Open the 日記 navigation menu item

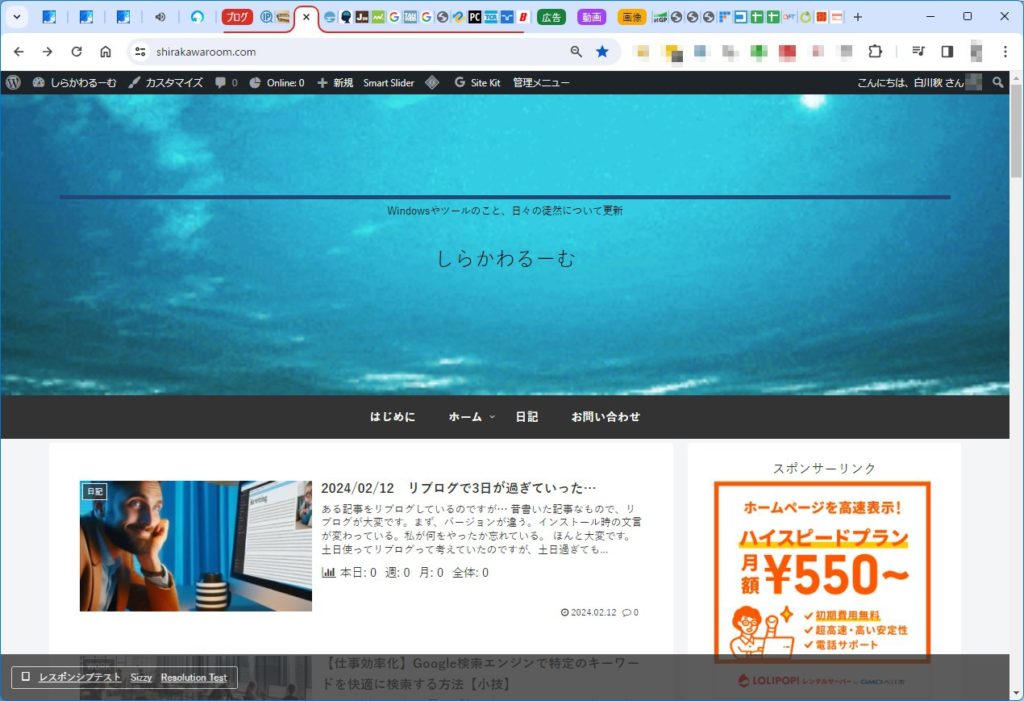(526, 417)
